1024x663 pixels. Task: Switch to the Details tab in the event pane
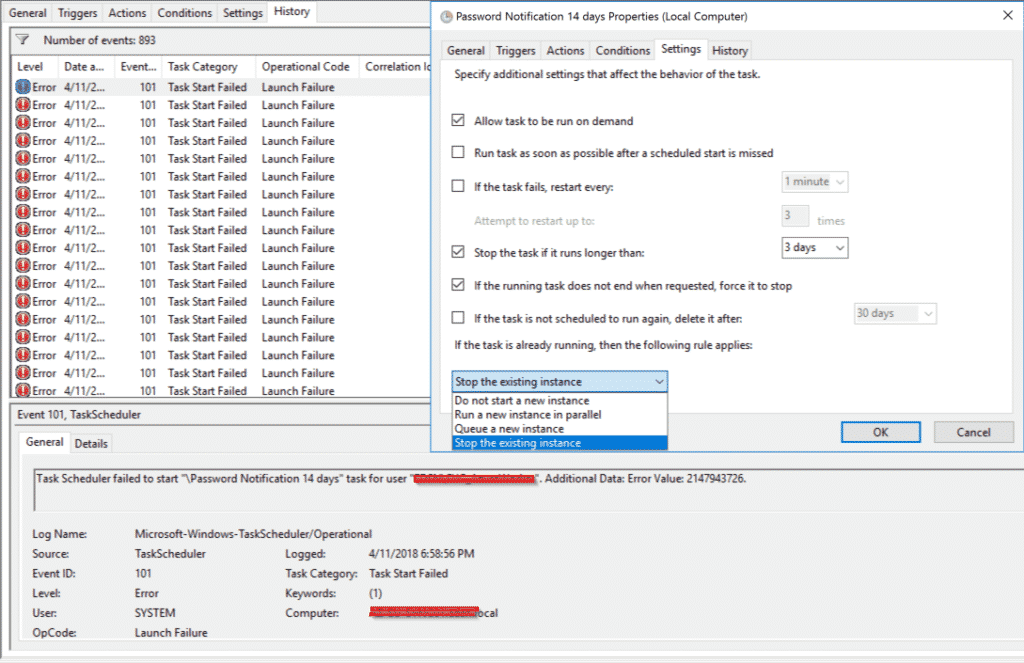91,442
